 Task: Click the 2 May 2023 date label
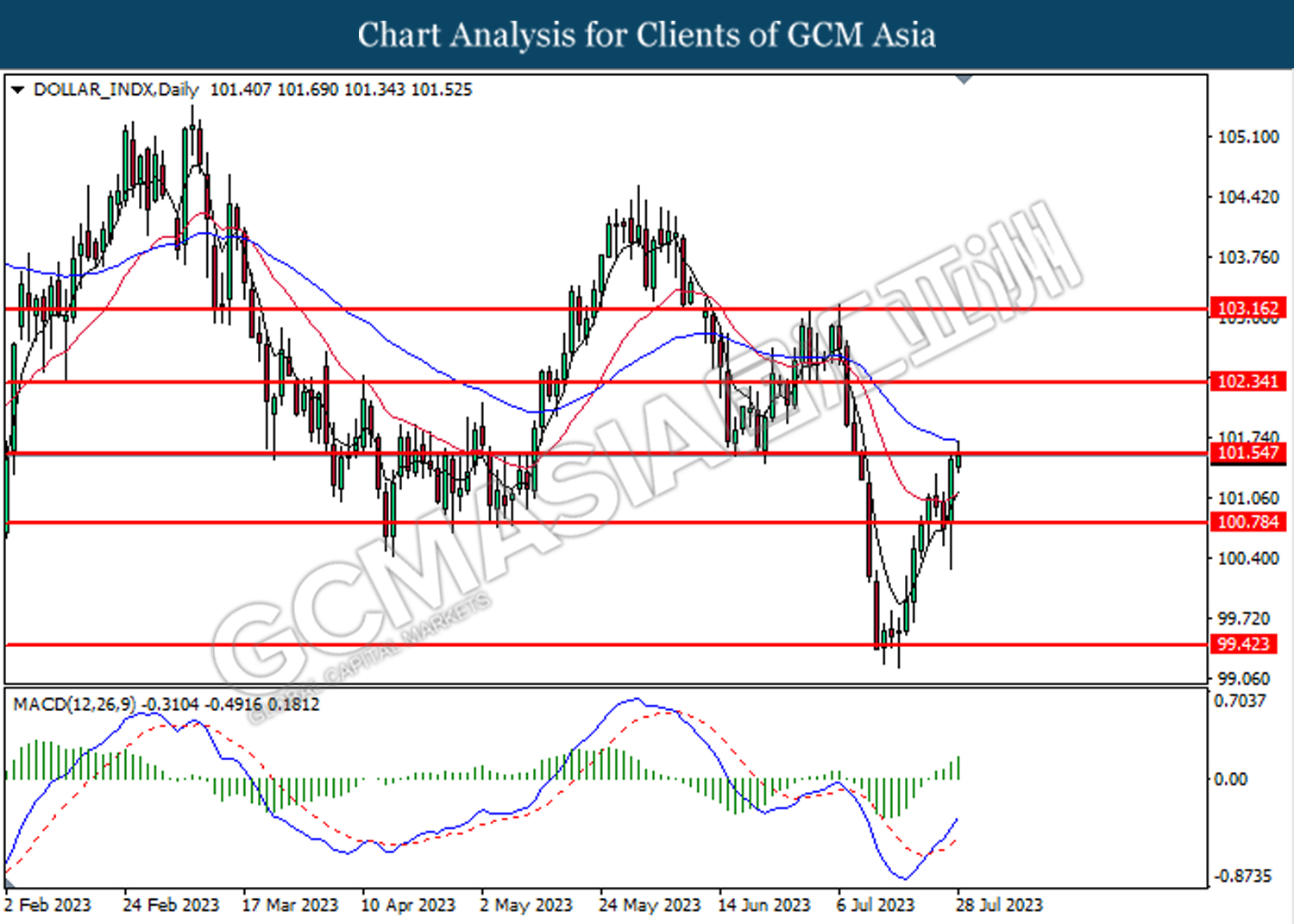(526, 905)
